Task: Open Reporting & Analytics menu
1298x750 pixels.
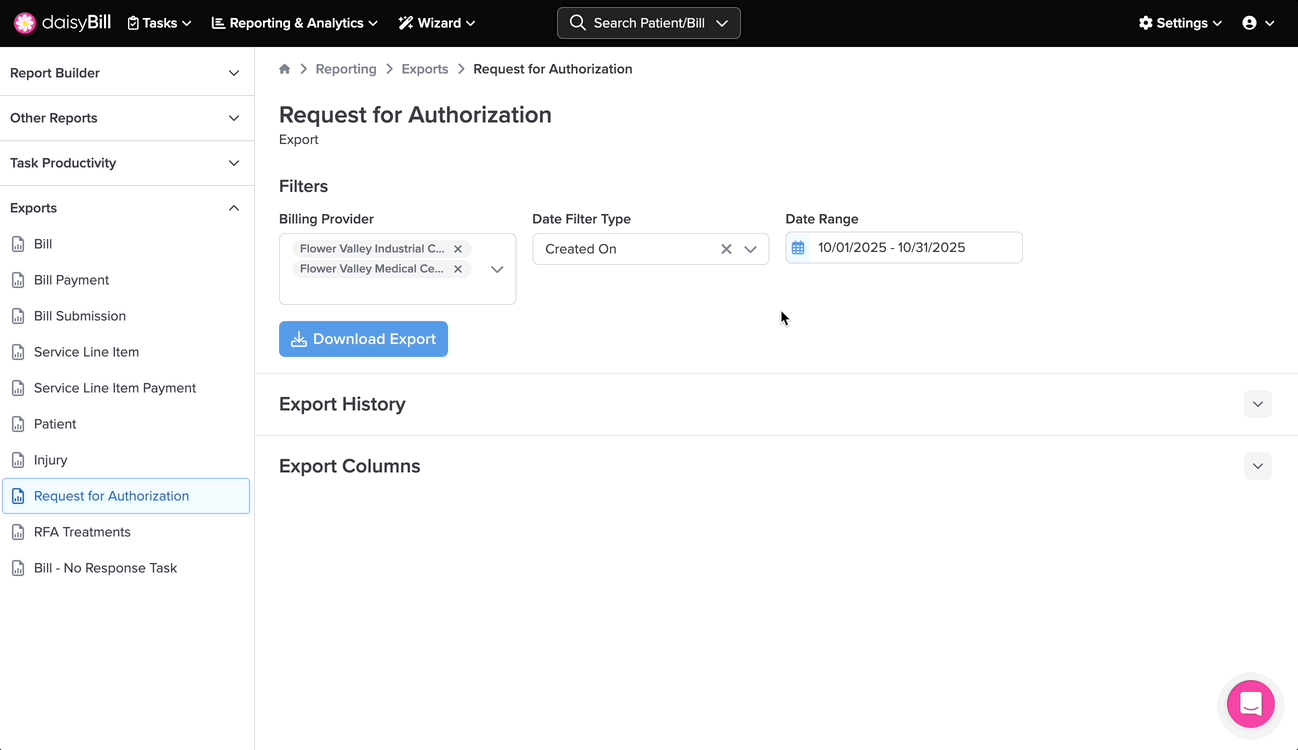Action: (295, 23)
